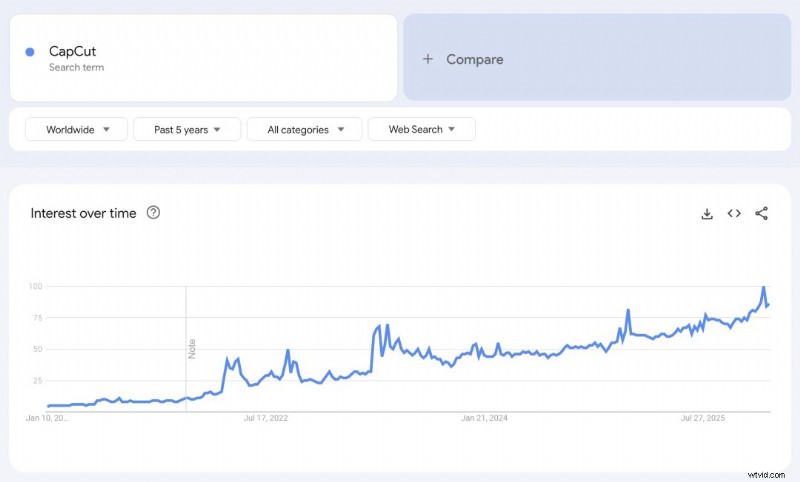
Task: Click the Note marker on the chart
Action: 192,349
